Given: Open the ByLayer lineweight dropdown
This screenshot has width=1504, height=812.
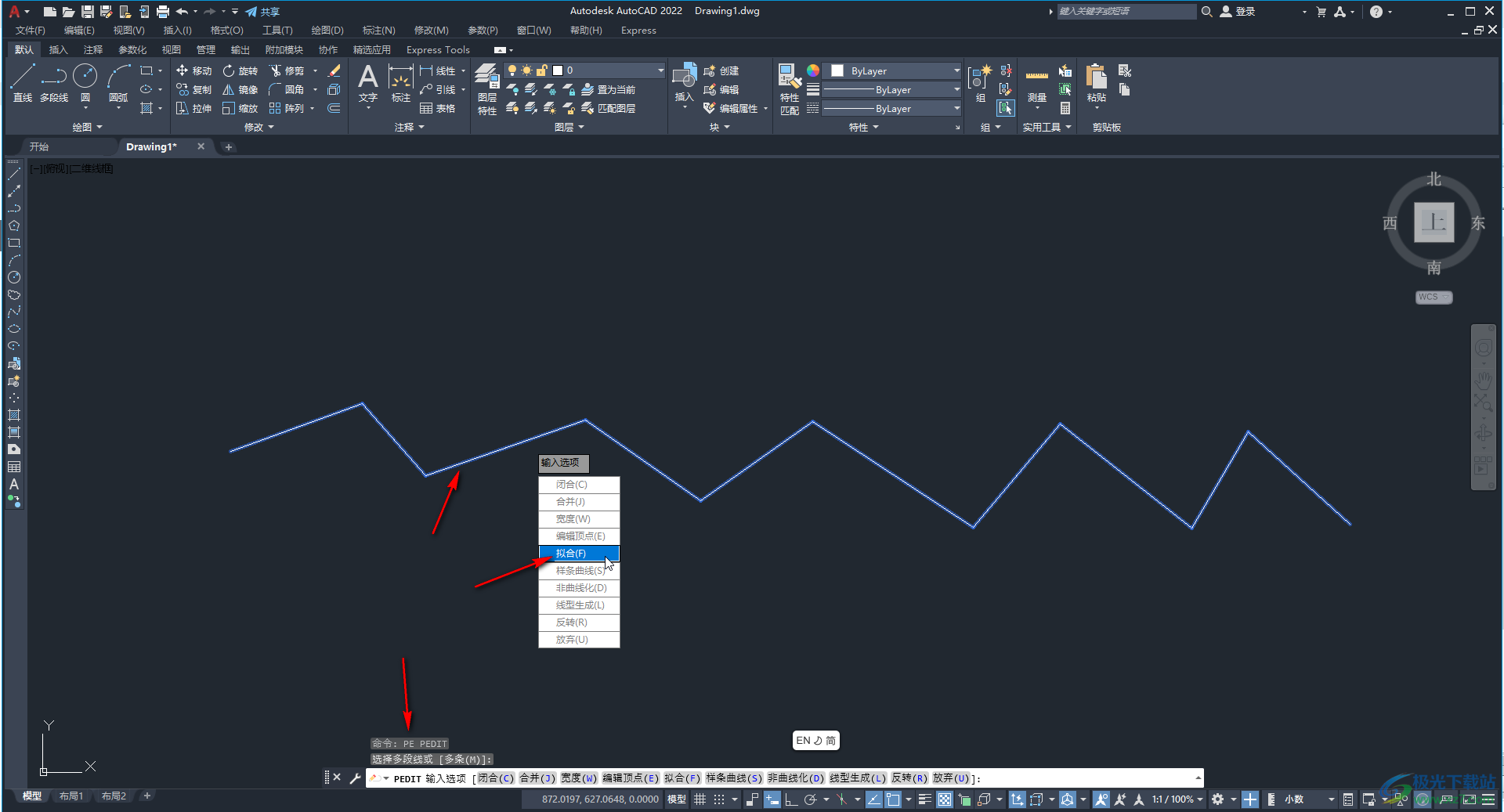Looking at the screenshot, I should coord(891,89).
